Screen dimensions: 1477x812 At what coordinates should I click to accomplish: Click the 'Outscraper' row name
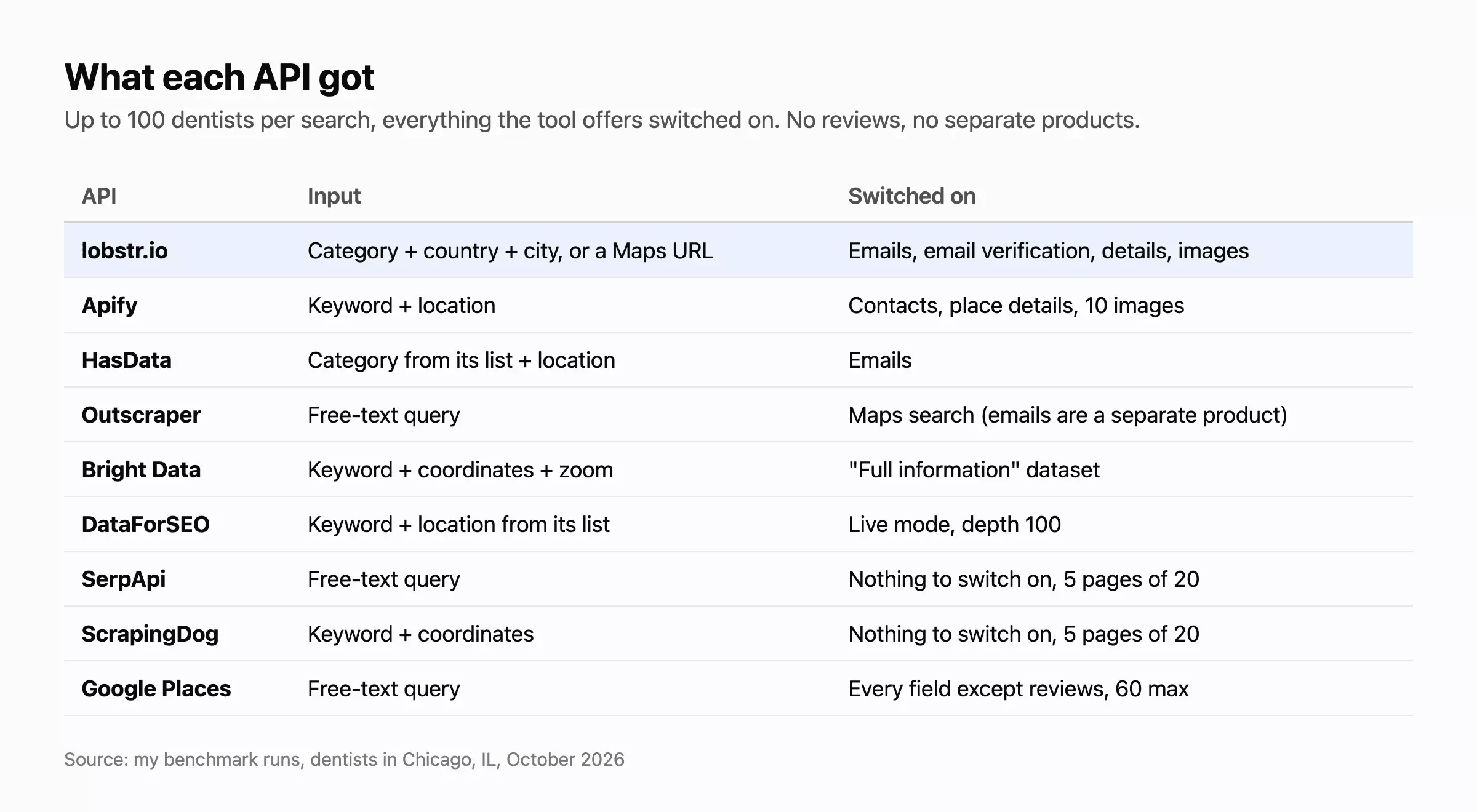coord(142,415)
